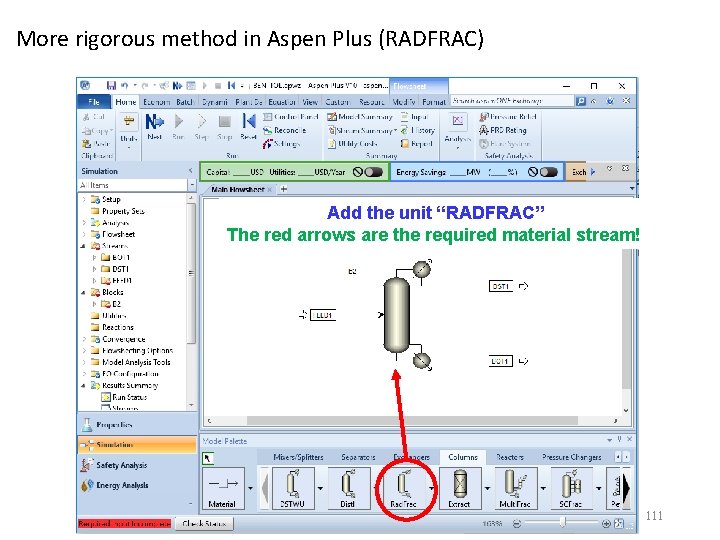The image size is (720, 540).
Task: Expand the Convergence tree node
Action: point(84,339)
